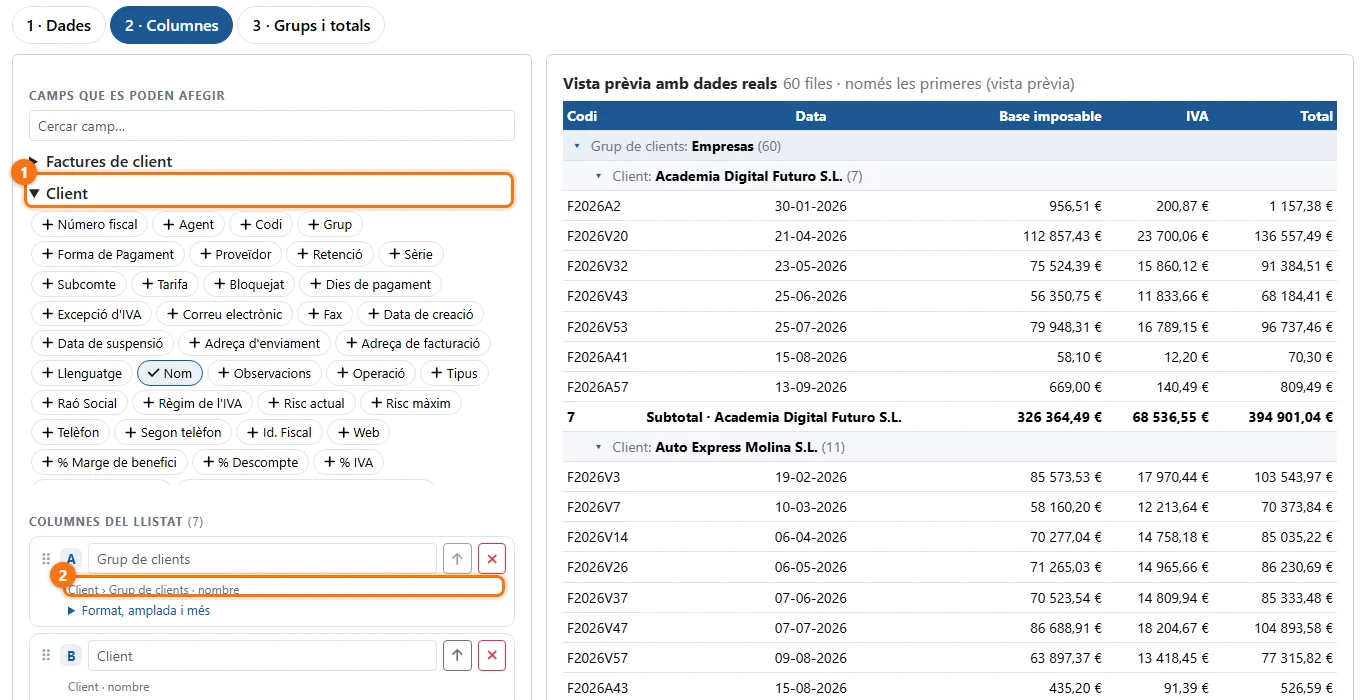Add the Telèfon field chip
The height and width of the screenshot is (700, 1366).
(x=70, y=432)
